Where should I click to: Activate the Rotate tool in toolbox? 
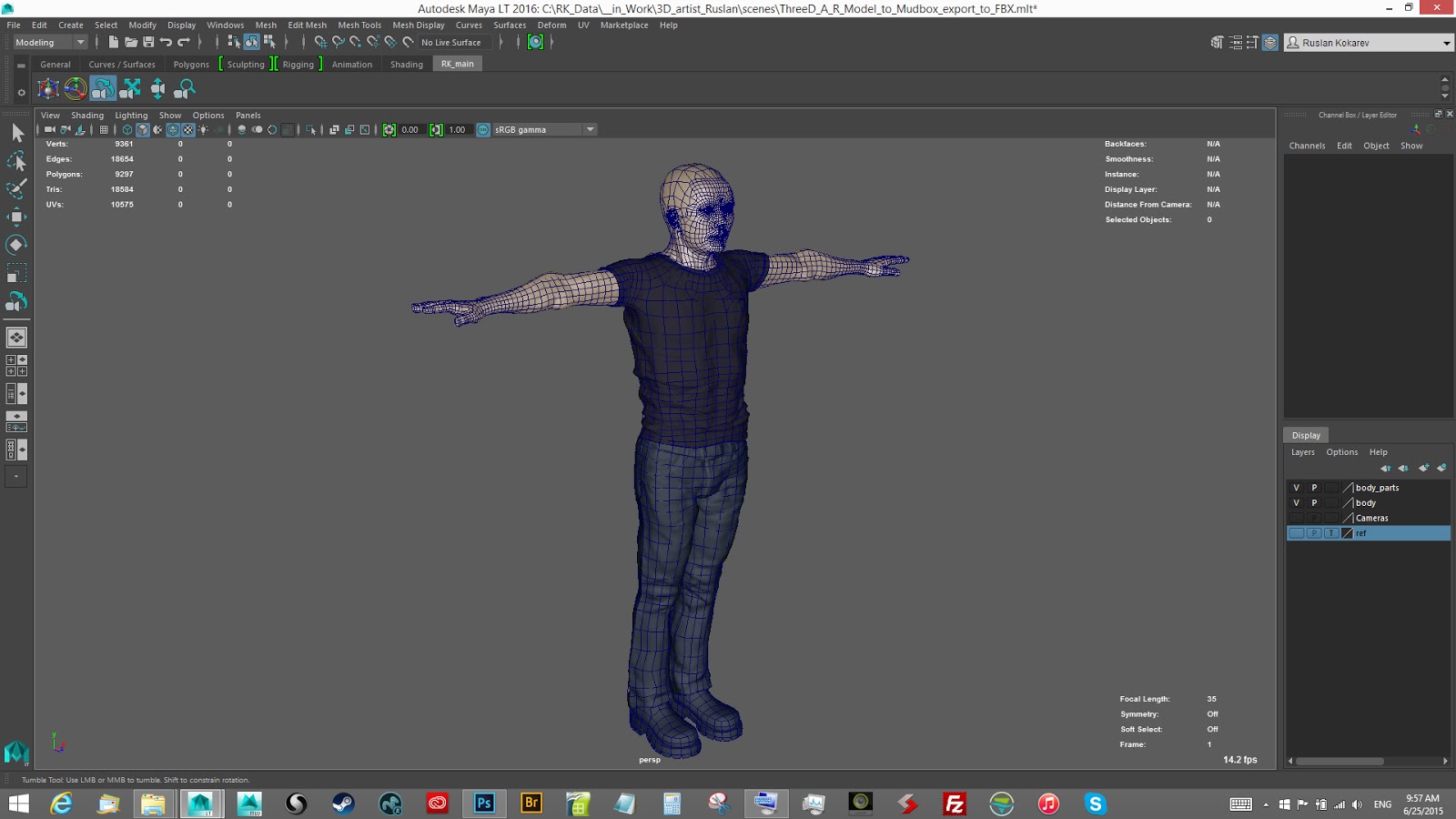(16, 245)
